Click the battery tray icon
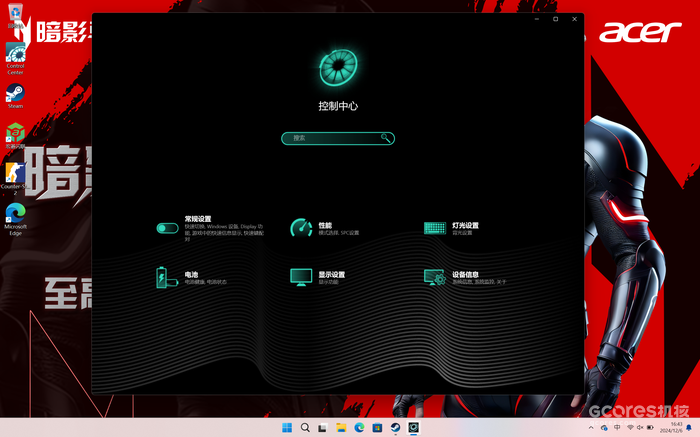Image resolution: width=700 pixels, height=437 pixels. click(650, 428)
